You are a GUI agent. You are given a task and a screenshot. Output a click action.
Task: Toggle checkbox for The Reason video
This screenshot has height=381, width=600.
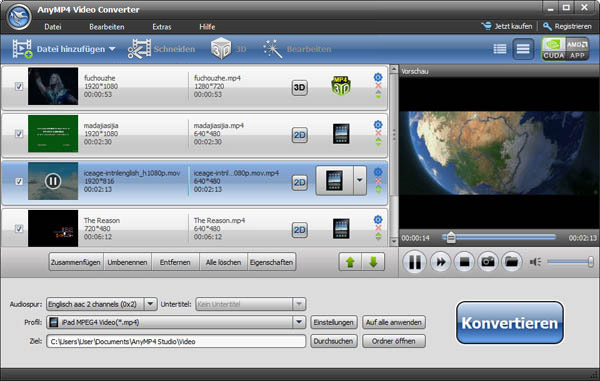click(x=19, y=229)
